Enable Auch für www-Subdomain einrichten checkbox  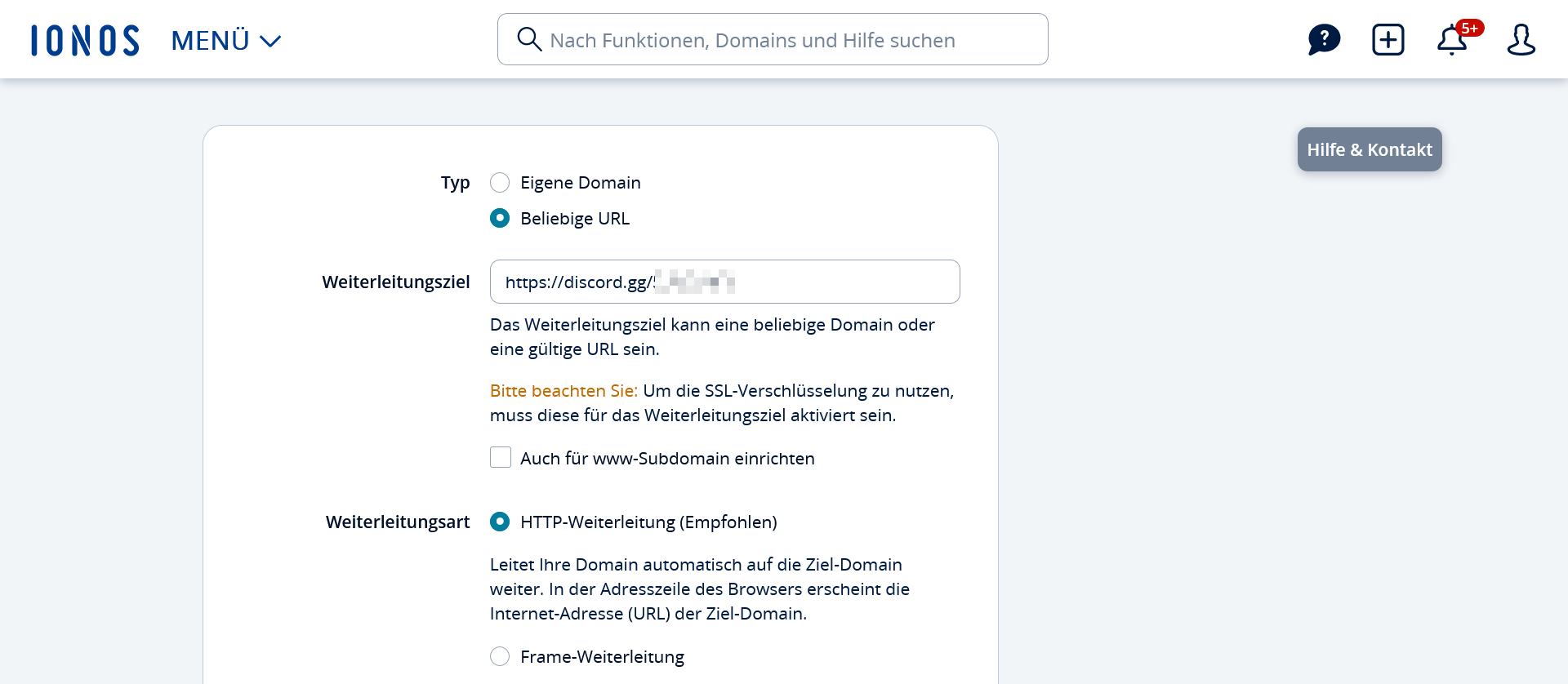point(501,457)
